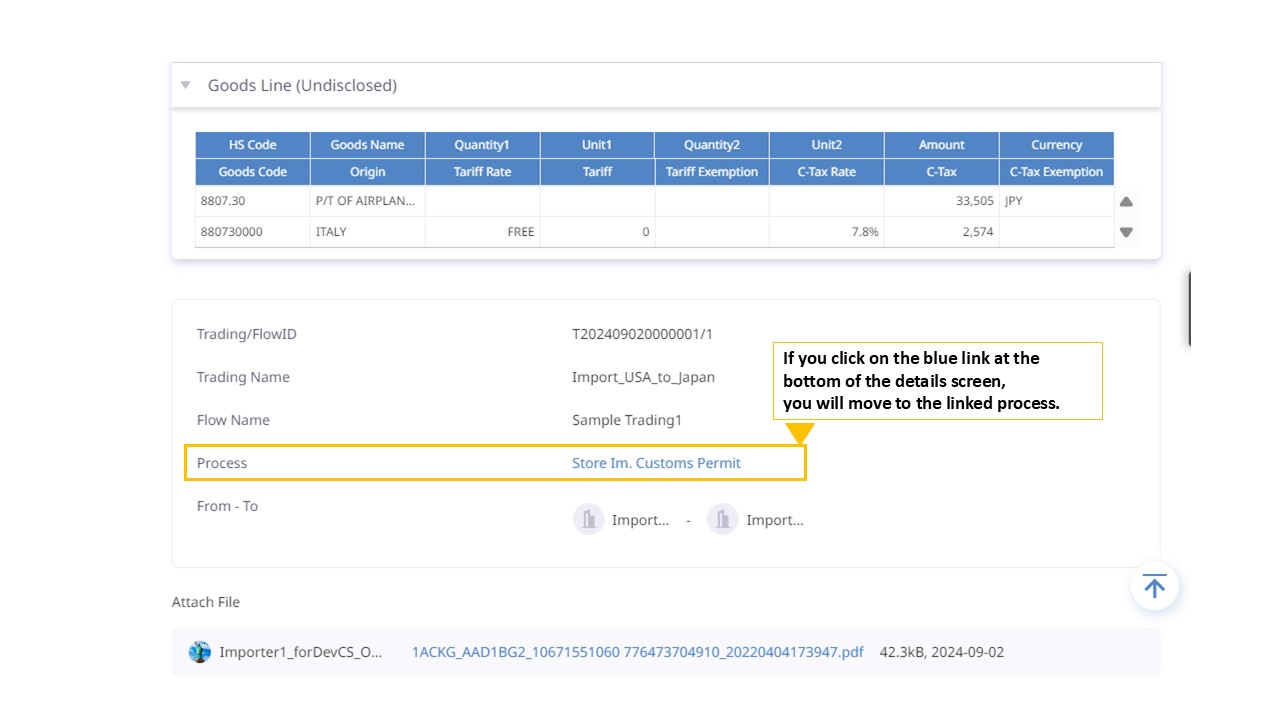Image resolution: width=1280 pixels, height=720 pixels.
Task: Click the goods table up arrow
Action: tap(1126, 201)
